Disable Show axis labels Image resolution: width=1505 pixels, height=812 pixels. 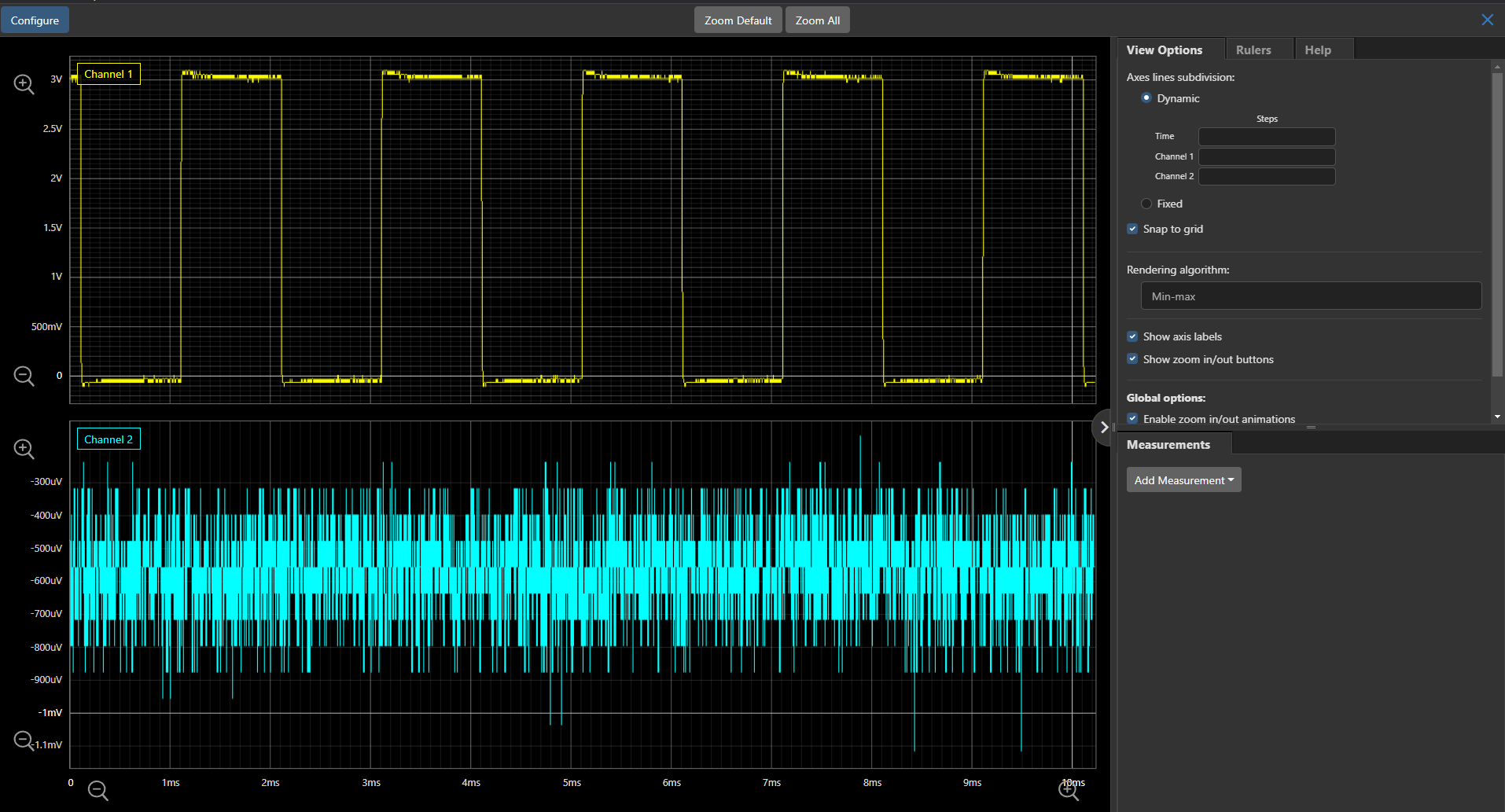click(x=1132, y=336)
